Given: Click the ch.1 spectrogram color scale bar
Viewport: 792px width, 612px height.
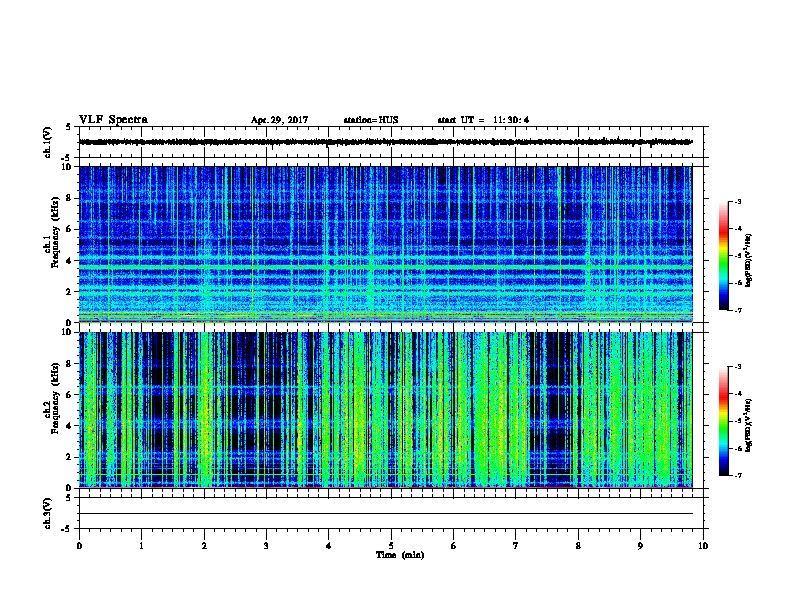Looking at the screenshot, I should 723,256.
